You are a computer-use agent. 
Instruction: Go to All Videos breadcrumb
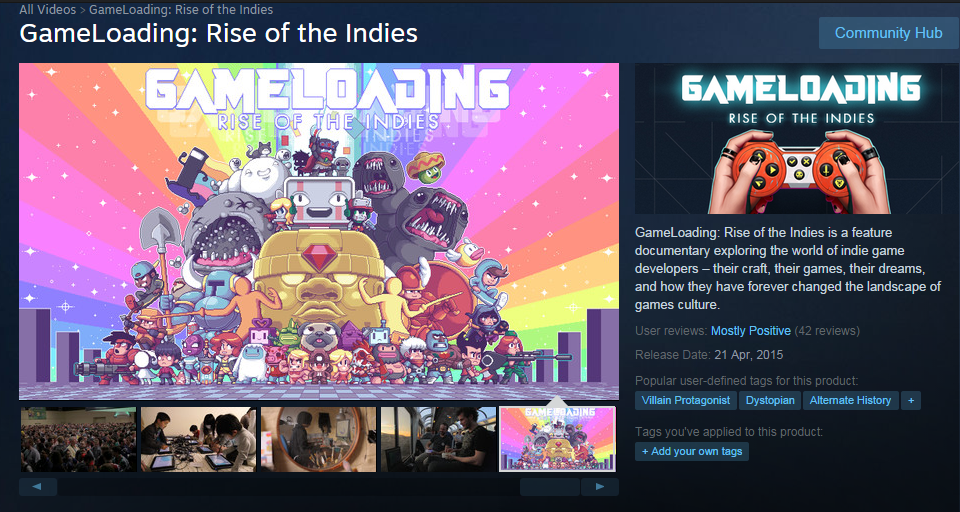48,10
